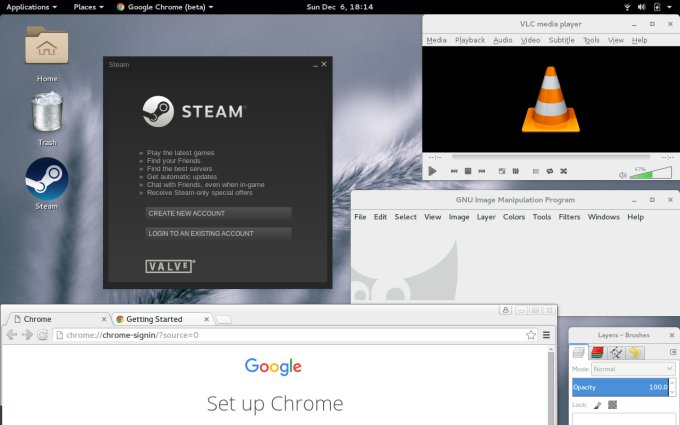The image size is (680, 425).
Task: Open the Applications menu
Action: coord(31,7)
